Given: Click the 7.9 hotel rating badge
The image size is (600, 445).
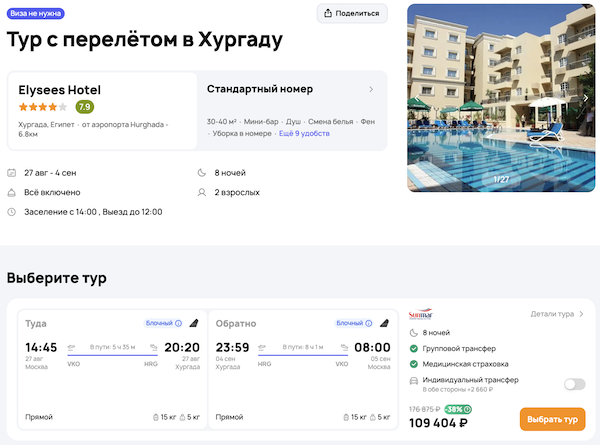Looking at the screenshot, I should point(85,107).
